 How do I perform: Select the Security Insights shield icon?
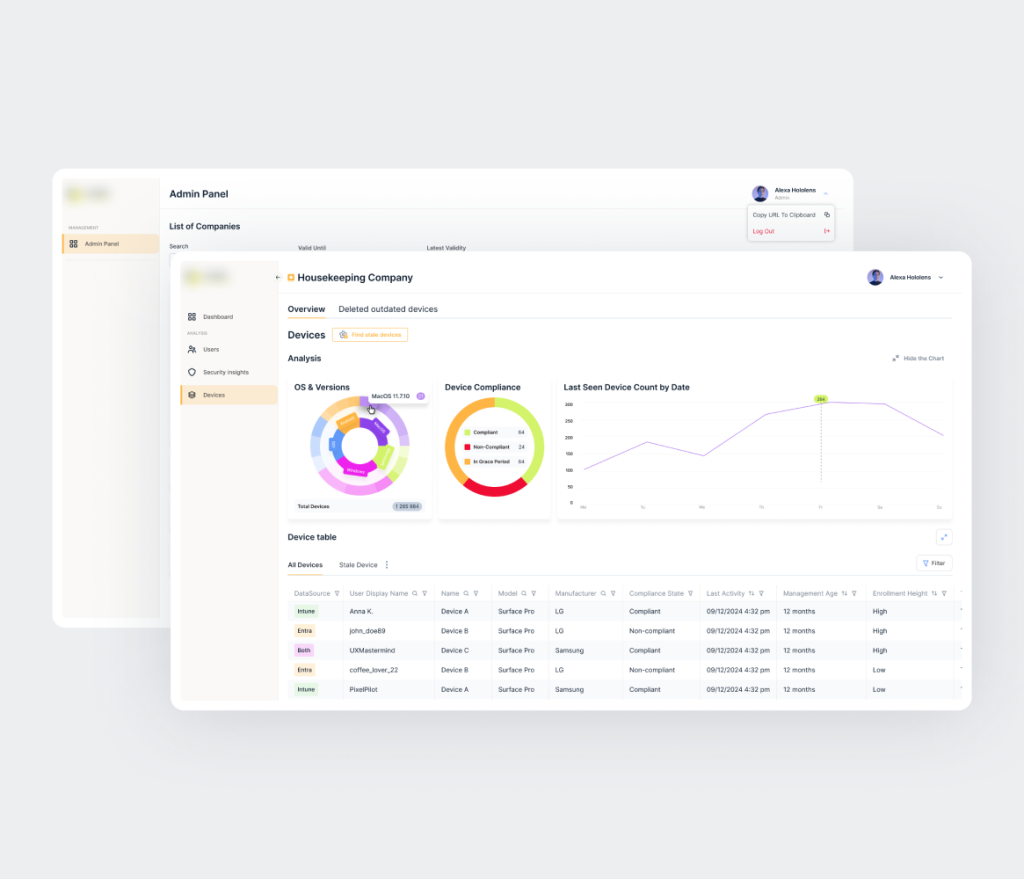tap(191, 372)
